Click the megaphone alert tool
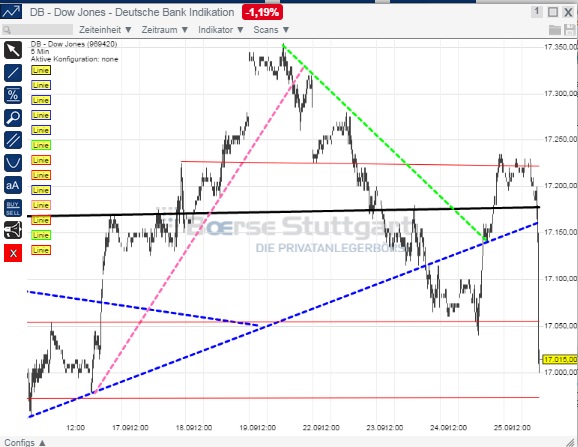 pyautogui.click(x=13, y=230)
